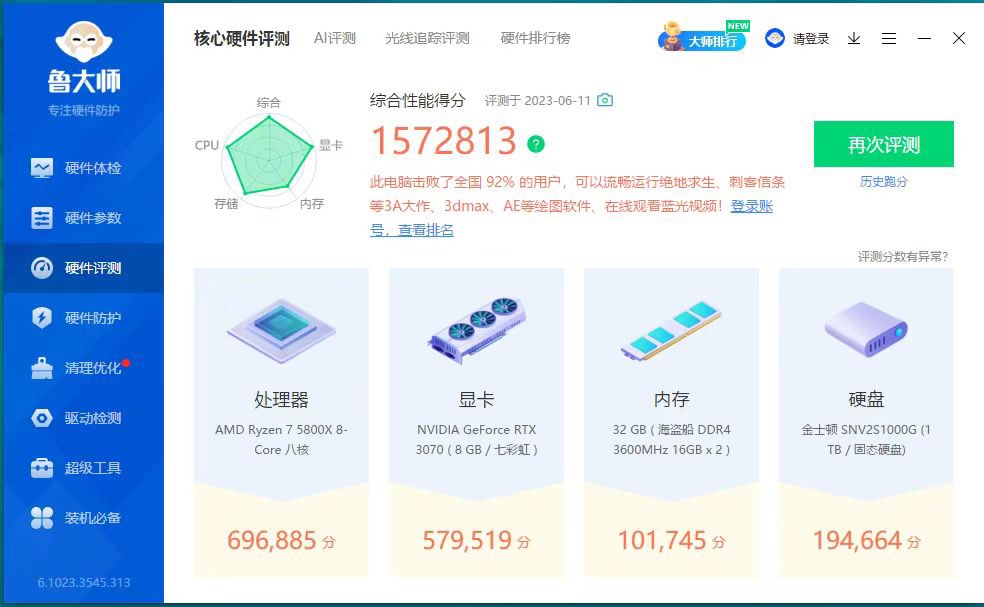This screenshot has height=607, width=984.
Task: Click 处理器 card heading
Action: click(x=281, y=400)
